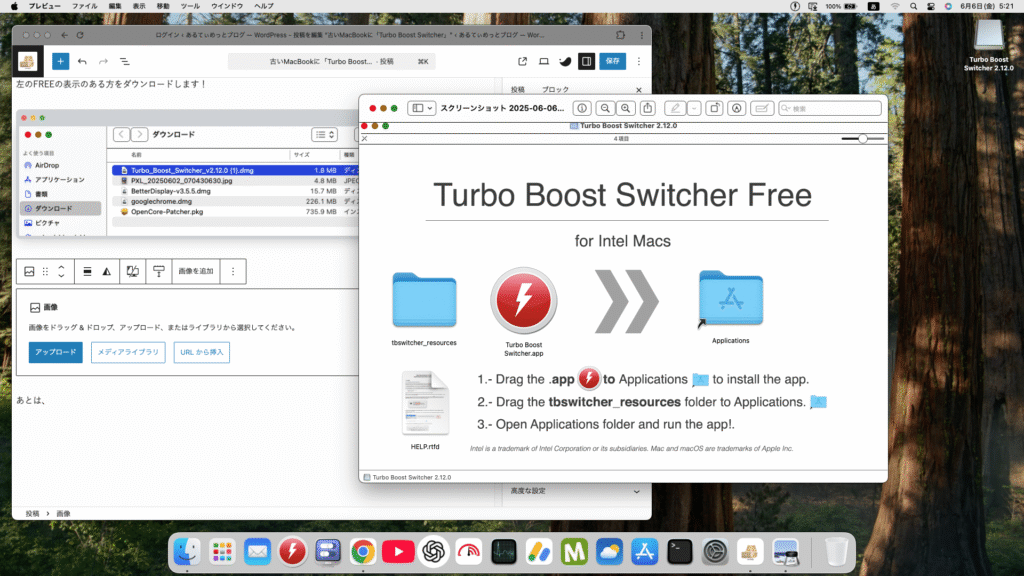
Task: Share the screenshot from Preview toolbar
Action: [x=648, y=108]
